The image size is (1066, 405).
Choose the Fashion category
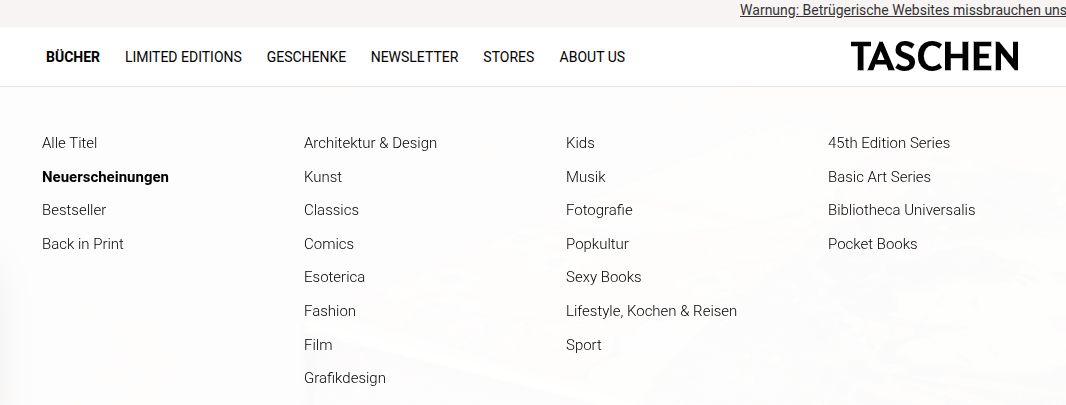click(330, 311)
